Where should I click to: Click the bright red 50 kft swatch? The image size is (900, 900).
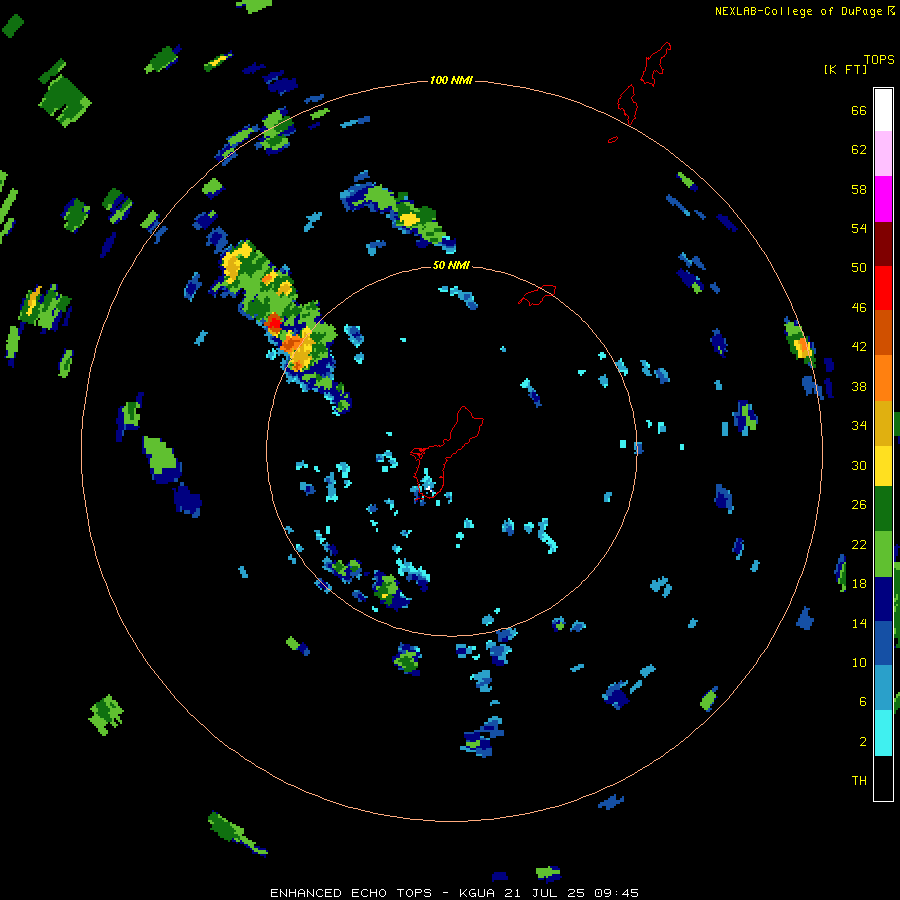[x=883, y=288]
